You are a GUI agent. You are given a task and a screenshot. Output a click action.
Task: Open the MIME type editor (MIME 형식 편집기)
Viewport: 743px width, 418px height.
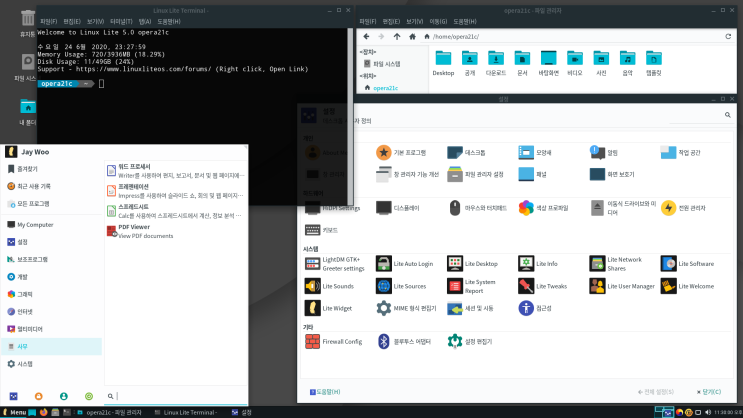[406, 308]
